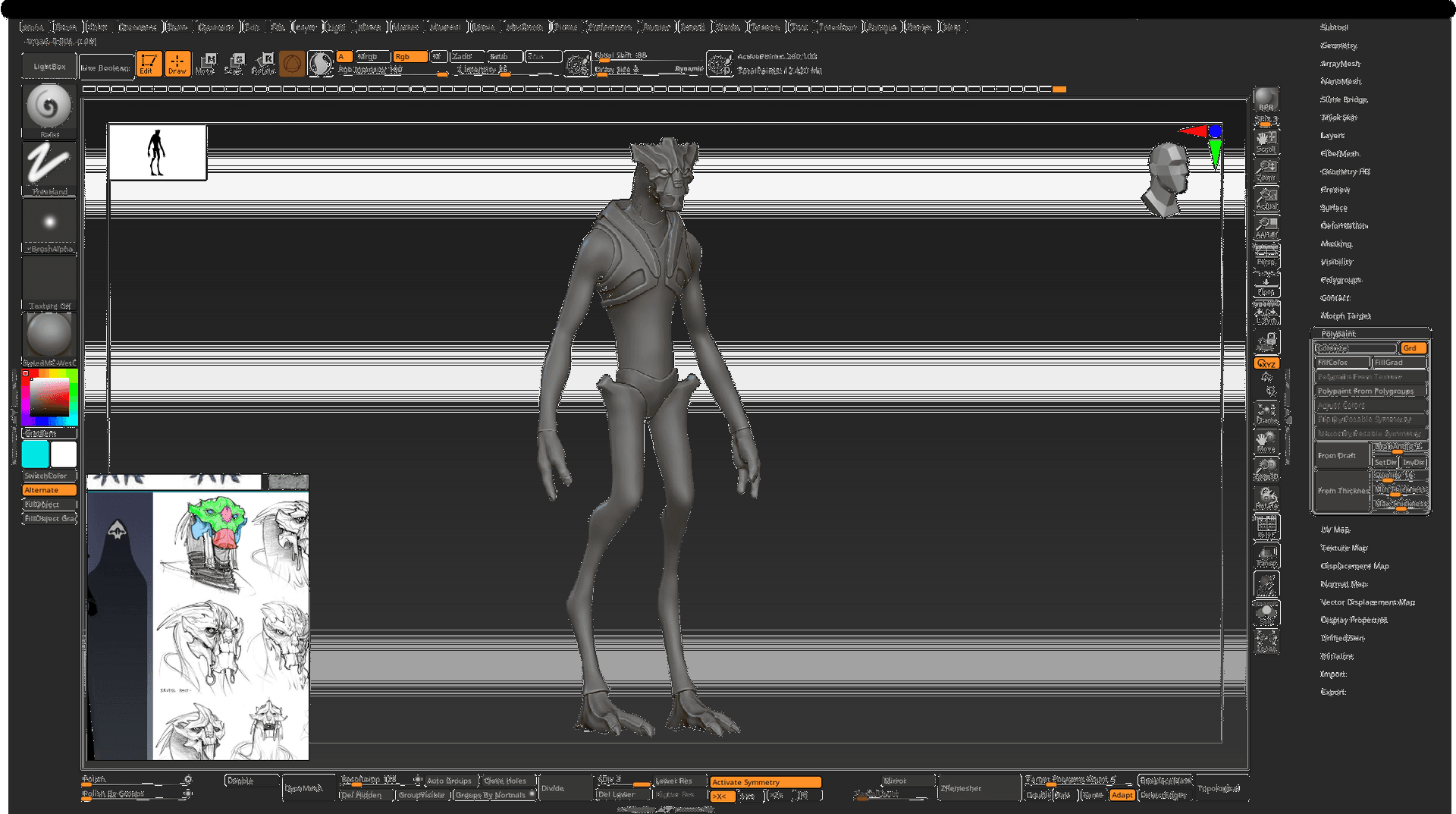The image size is (1456, 814).
Task: Open the LightBox browser
Action: pos(49,67)
